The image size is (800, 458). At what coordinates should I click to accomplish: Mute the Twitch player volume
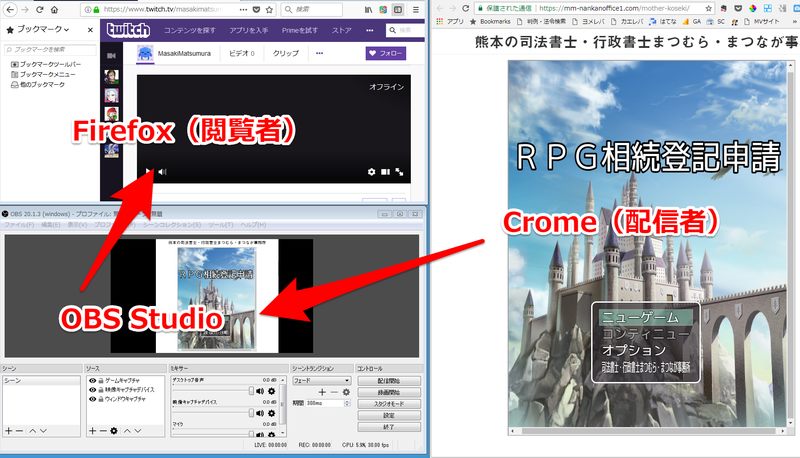point(162,172)
